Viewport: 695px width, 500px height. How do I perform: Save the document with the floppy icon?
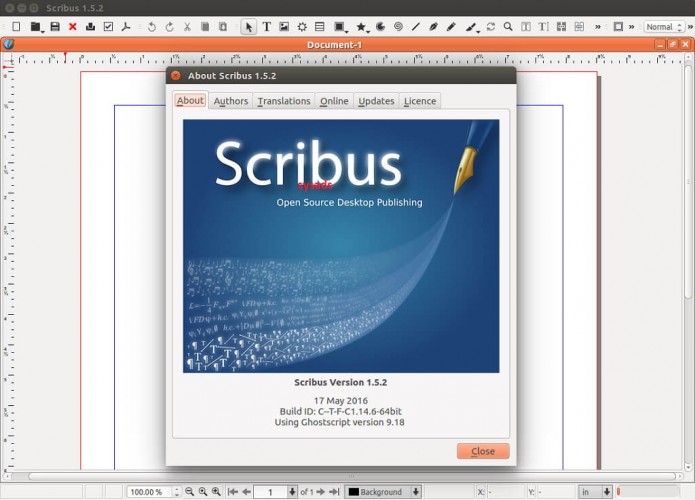click(x=55, y=27)
